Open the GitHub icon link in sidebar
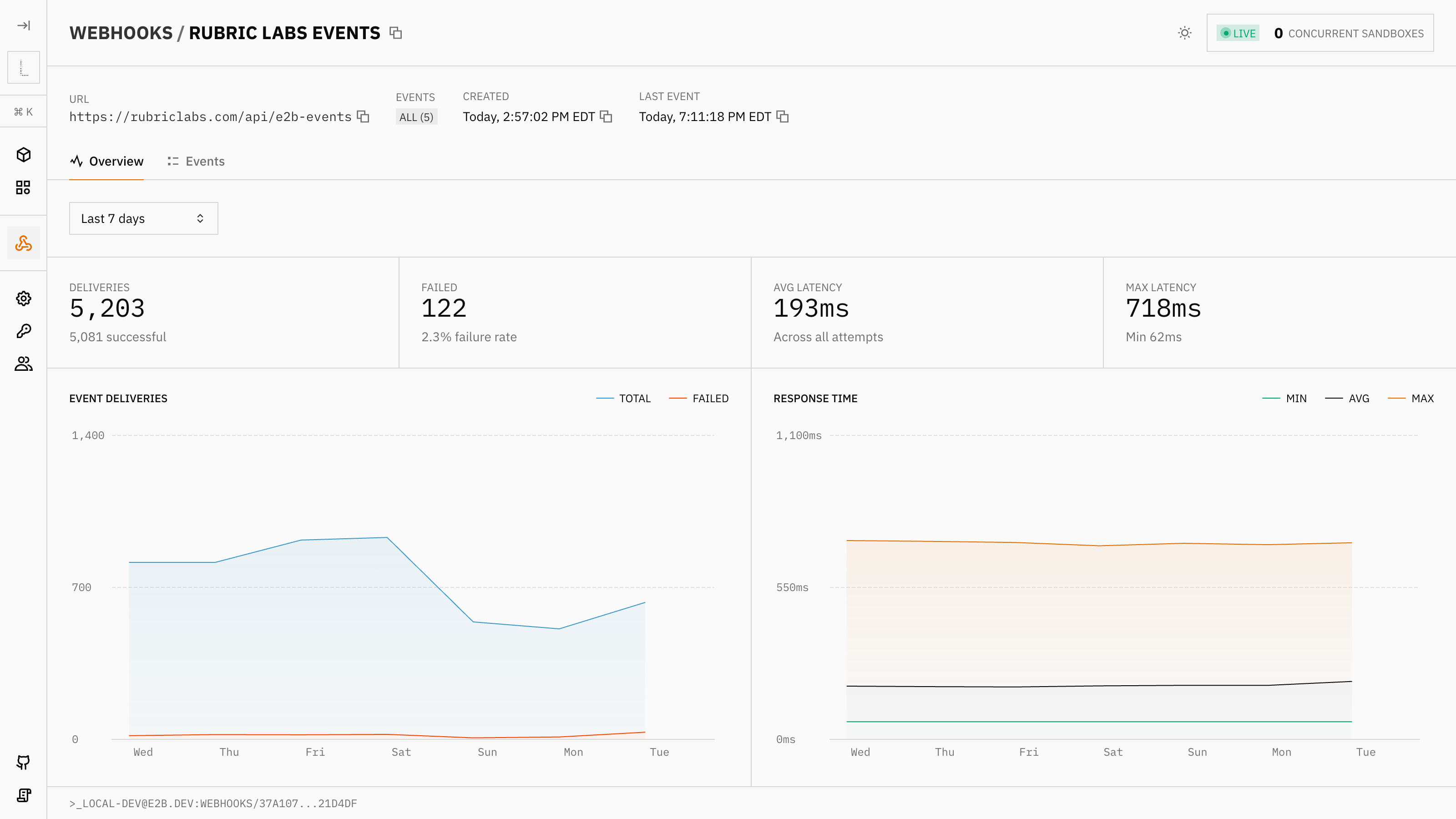Screen dimensions: 1456x819 click(x=23, y=763)
